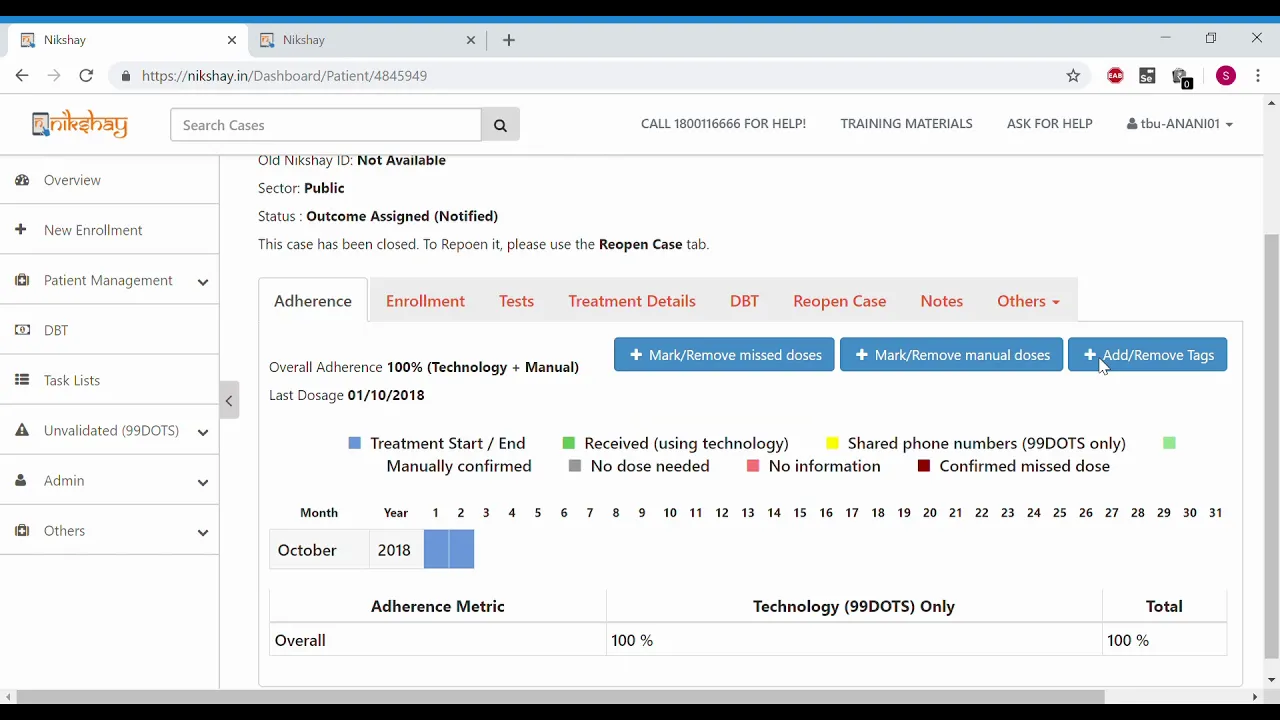
Task: Switch to the Tests tab
Action: [x=516, y=301]
